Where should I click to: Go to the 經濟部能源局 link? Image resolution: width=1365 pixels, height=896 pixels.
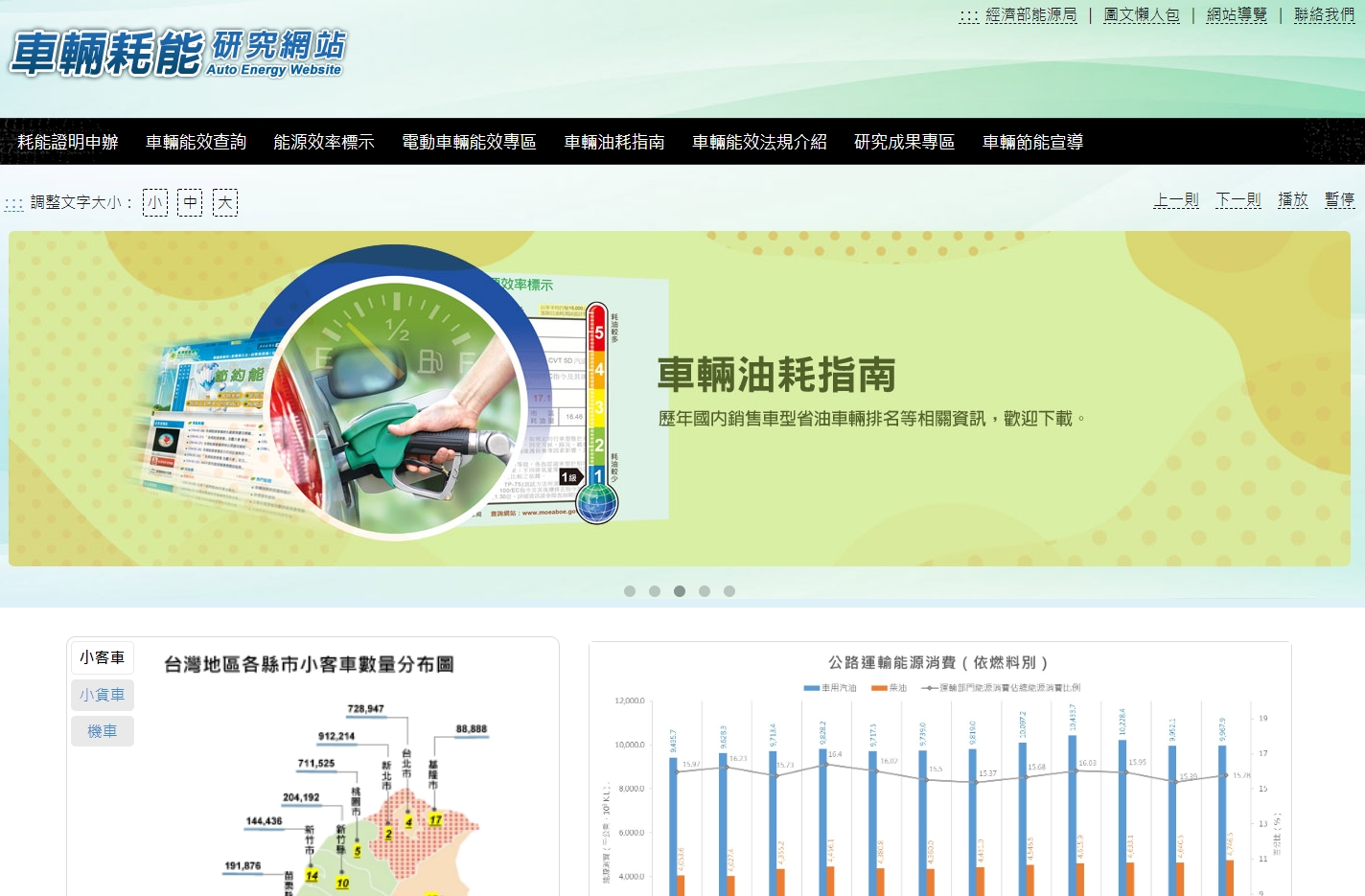tap(1030, 15)
